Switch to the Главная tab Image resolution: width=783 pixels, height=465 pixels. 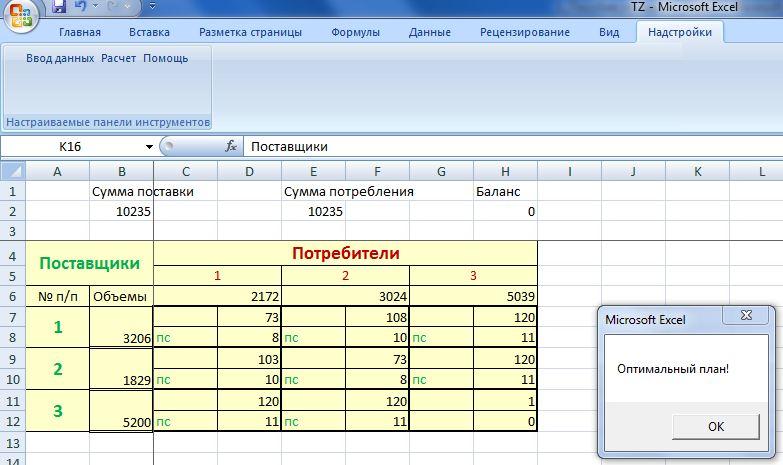(x=80, y=32)
